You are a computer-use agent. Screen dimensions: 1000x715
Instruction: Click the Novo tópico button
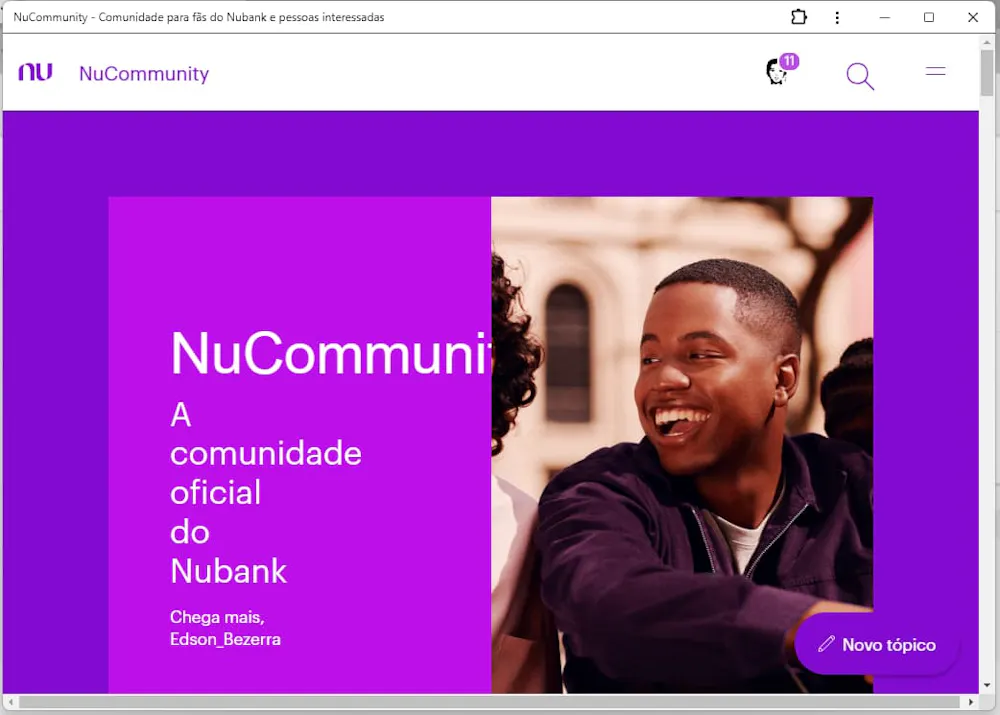coord(877,644)
